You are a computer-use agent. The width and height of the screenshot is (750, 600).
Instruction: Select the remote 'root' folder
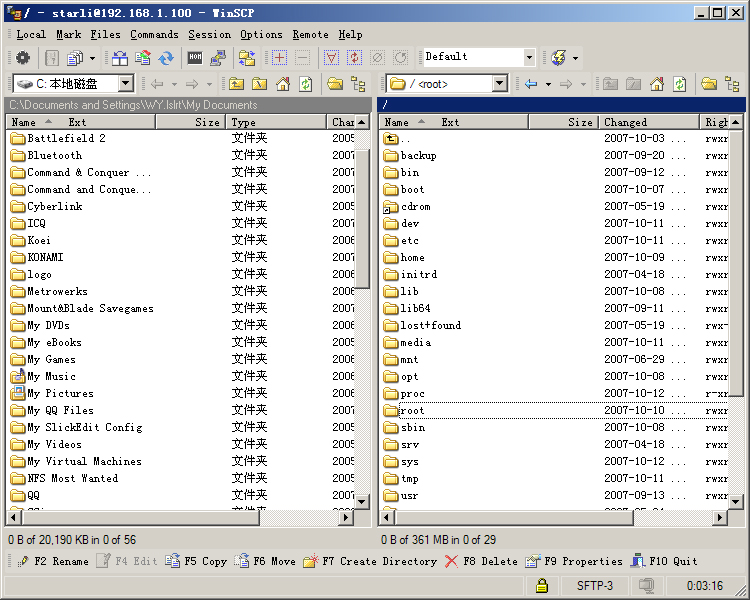coord(412,411)
